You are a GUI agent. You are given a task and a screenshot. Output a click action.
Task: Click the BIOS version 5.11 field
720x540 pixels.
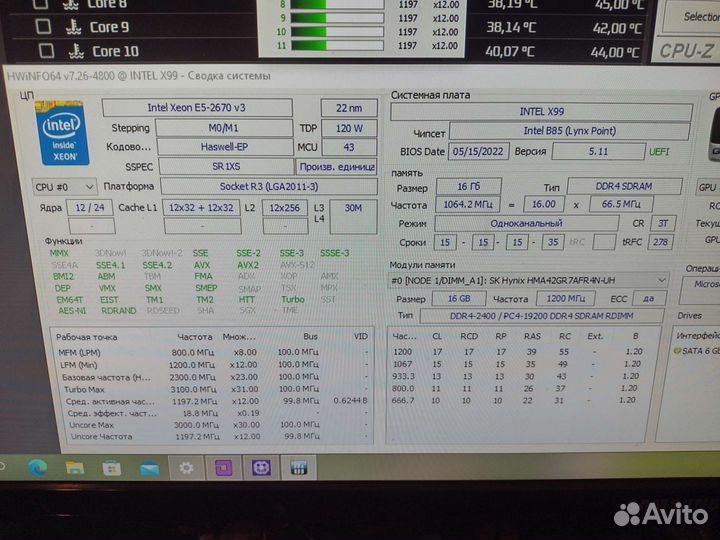pyautogui.click(x=598, y=152)
